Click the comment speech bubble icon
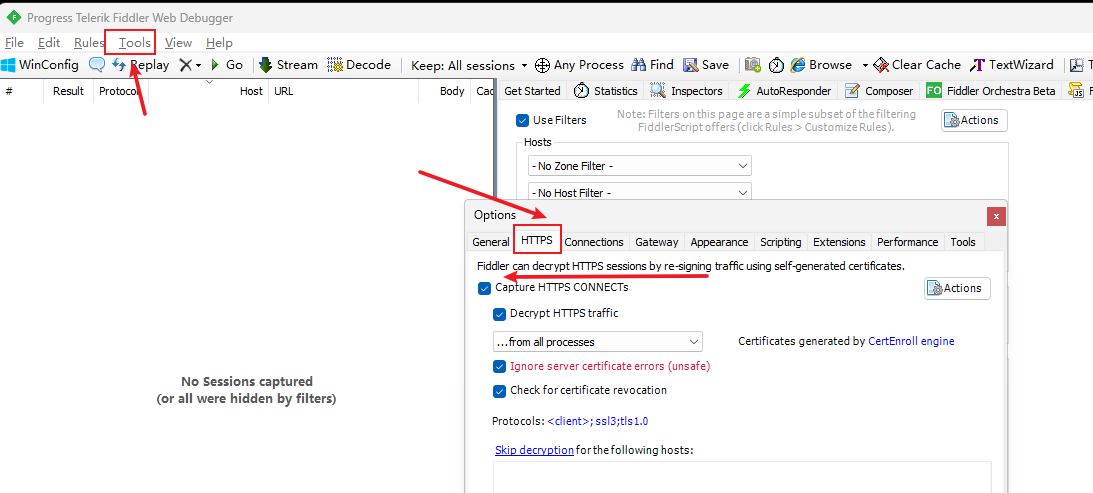 (x=97, y=65)
